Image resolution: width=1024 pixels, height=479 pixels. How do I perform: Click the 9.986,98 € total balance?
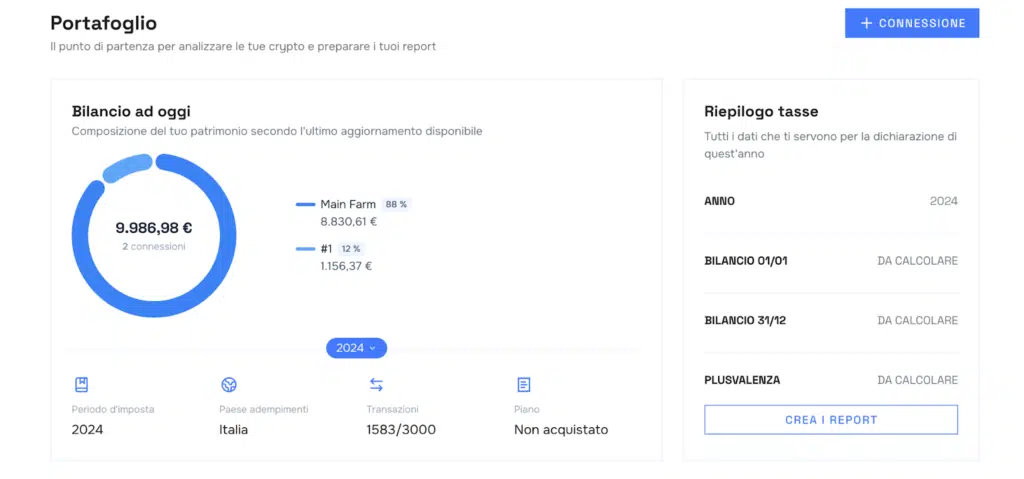tap(154, 228)
